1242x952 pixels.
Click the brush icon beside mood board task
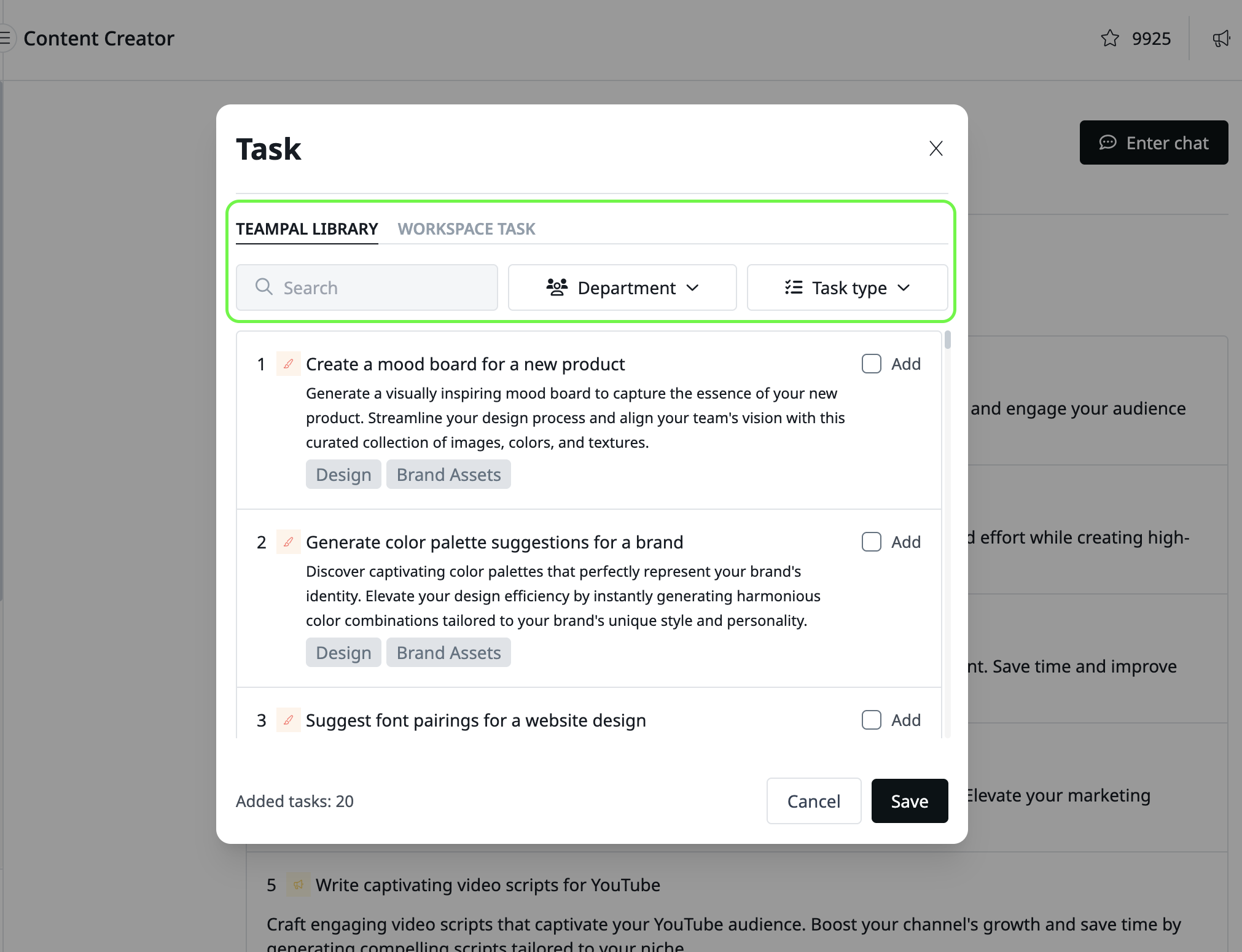click(x=288, y=364)
